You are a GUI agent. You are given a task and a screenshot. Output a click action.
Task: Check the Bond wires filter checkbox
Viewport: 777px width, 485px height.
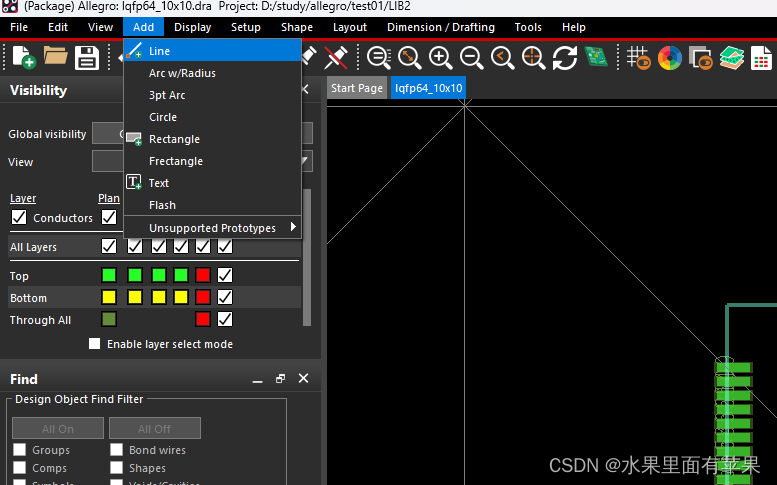[117, 451]
